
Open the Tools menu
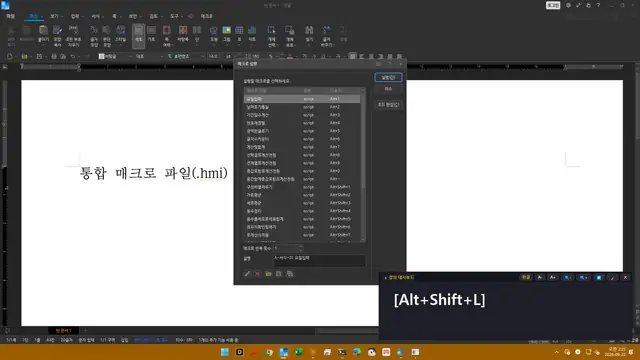(174, 16)
